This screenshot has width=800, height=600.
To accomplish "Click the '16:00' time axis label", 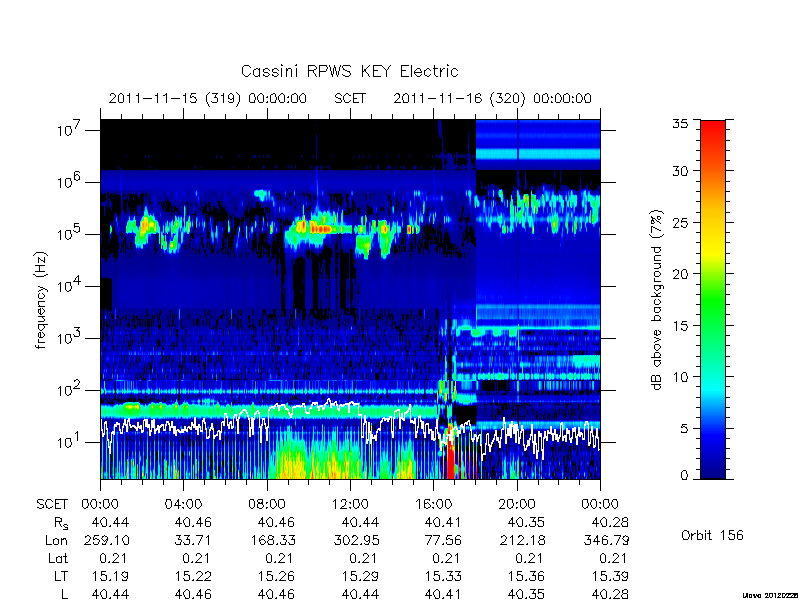I will pyautogui.click(x=433, y=504).
